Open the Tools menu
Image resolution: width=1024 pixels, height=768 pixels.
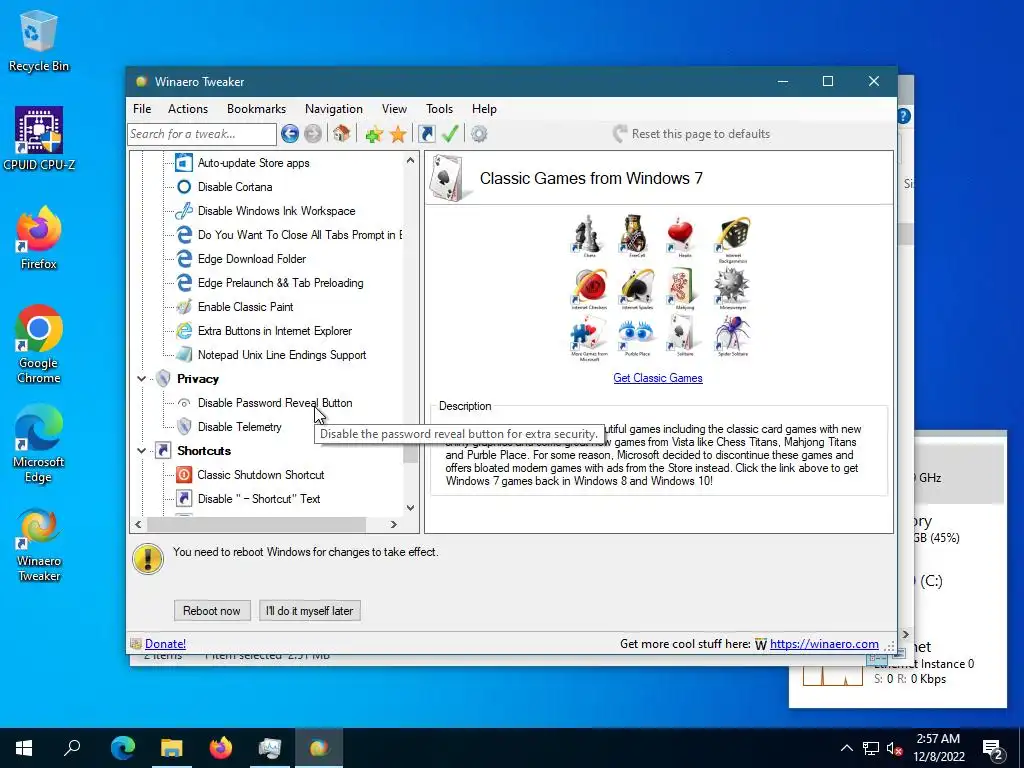click(440, 109)
